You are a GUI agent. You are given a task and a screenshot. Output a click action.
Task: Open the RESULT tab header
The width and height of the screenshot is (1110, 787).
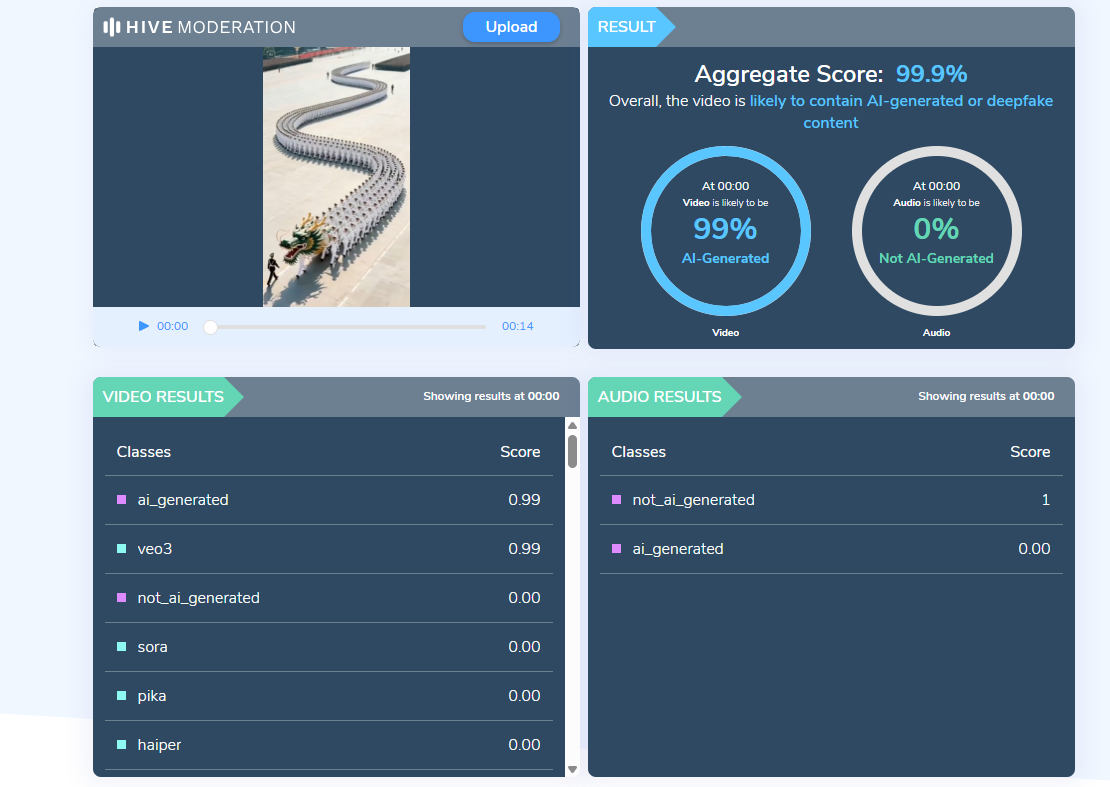pos(626,27)
